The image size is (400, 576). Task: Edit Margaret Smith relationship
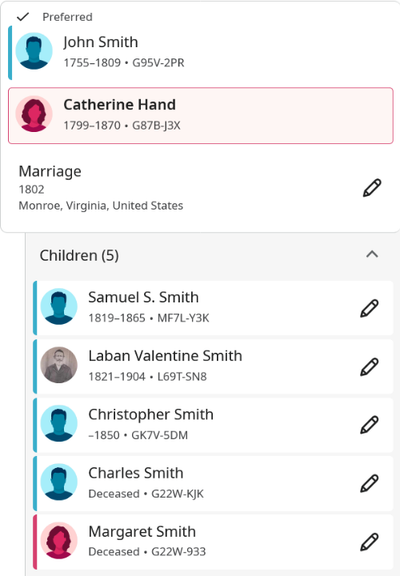tap(369, 542)
